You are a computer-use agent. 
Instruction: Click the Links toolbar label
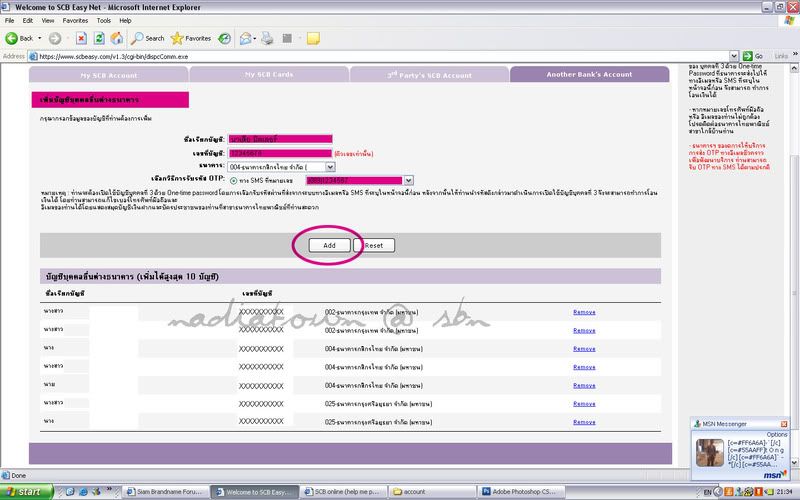point(781,56)
